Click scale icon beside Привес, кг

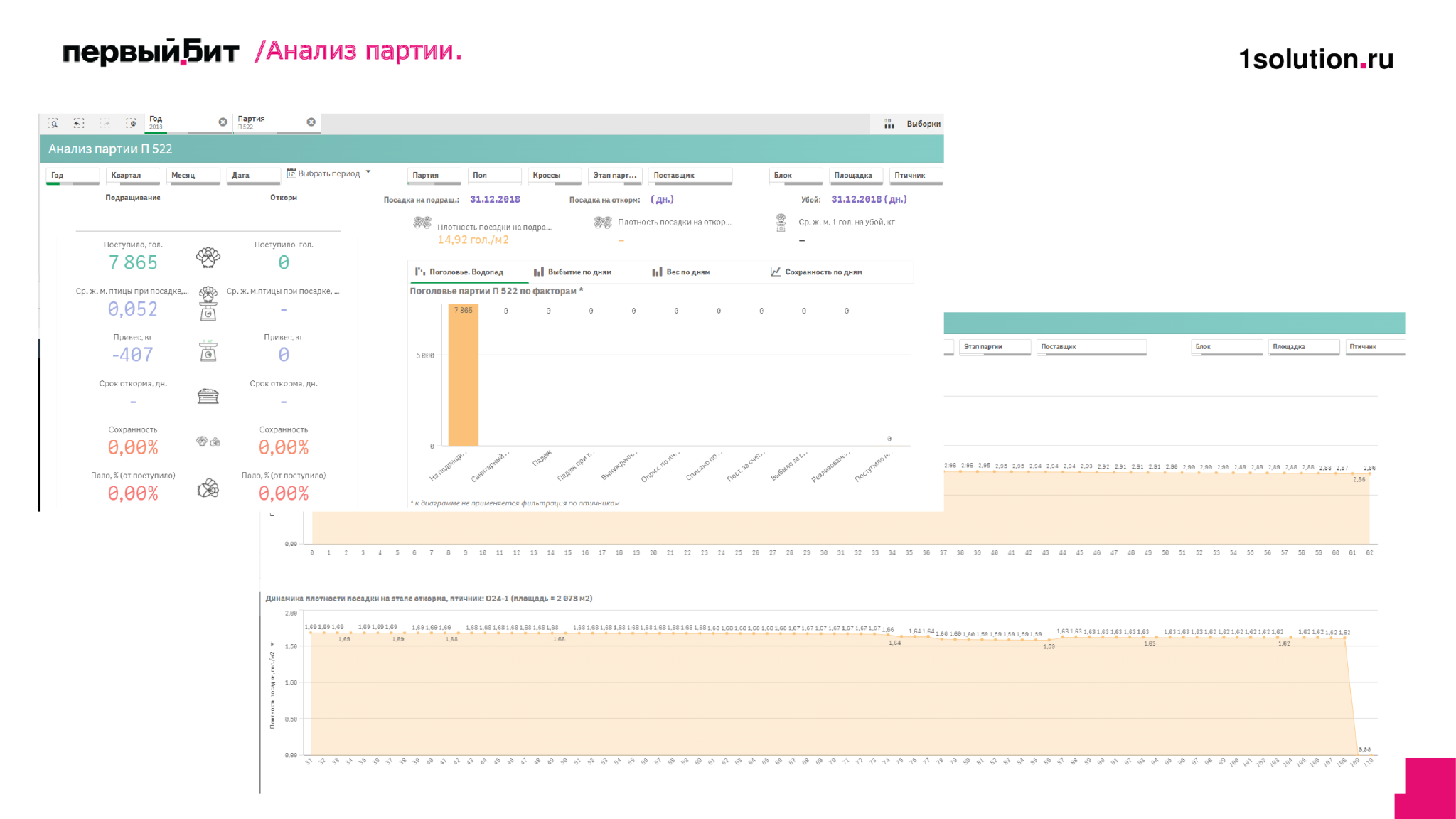point(208,351)
